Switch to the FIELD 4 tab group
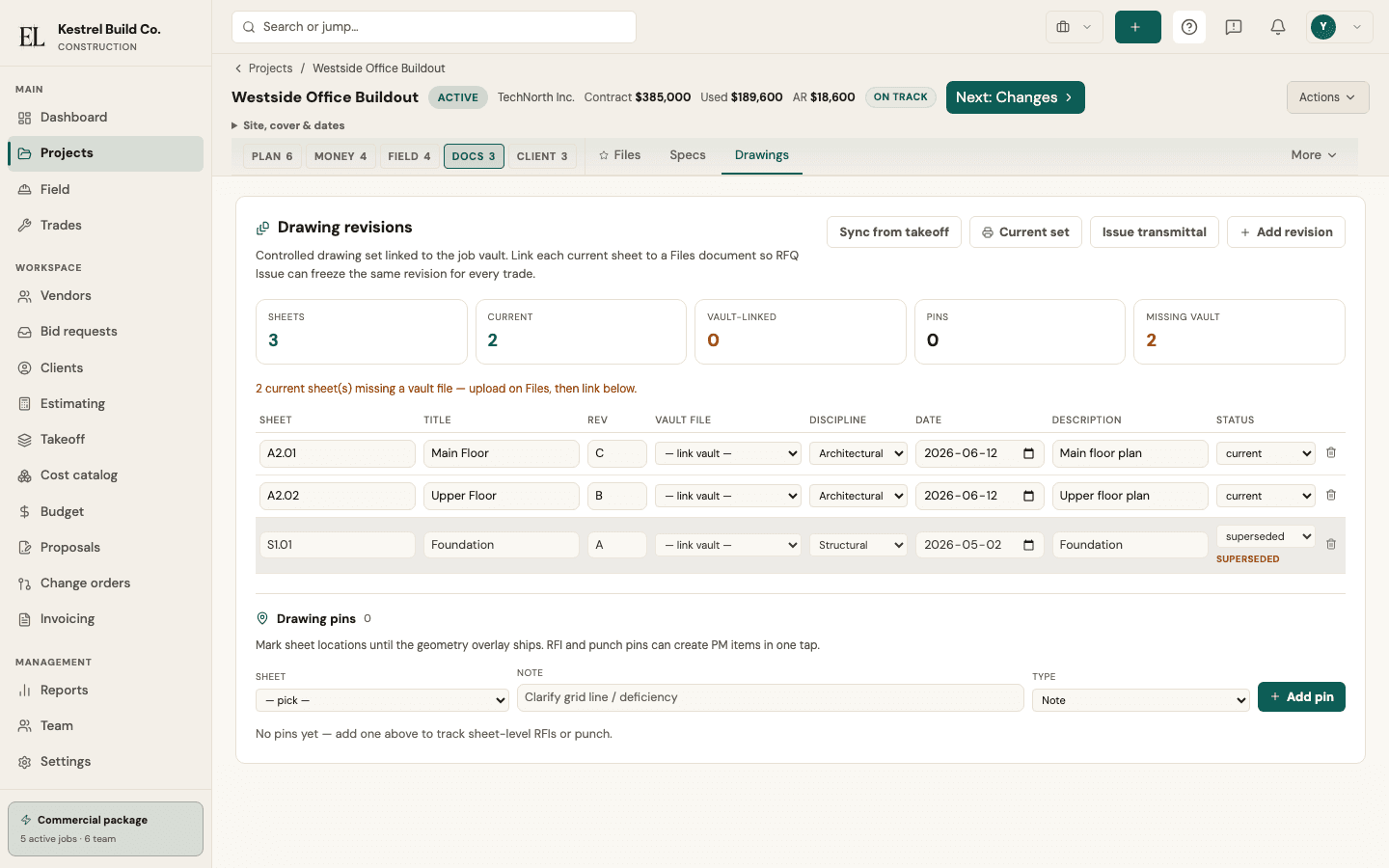Screen dimensions: 1389x868 coord(409,156)
